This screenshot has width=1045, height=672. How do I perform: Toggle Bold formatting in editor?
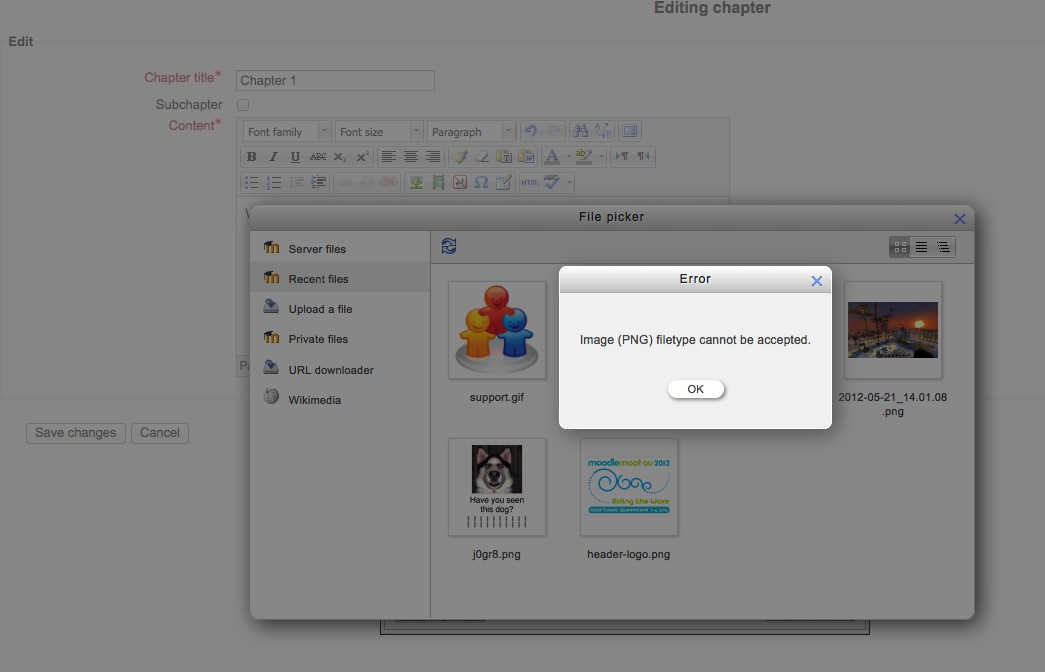coord(251,157)
